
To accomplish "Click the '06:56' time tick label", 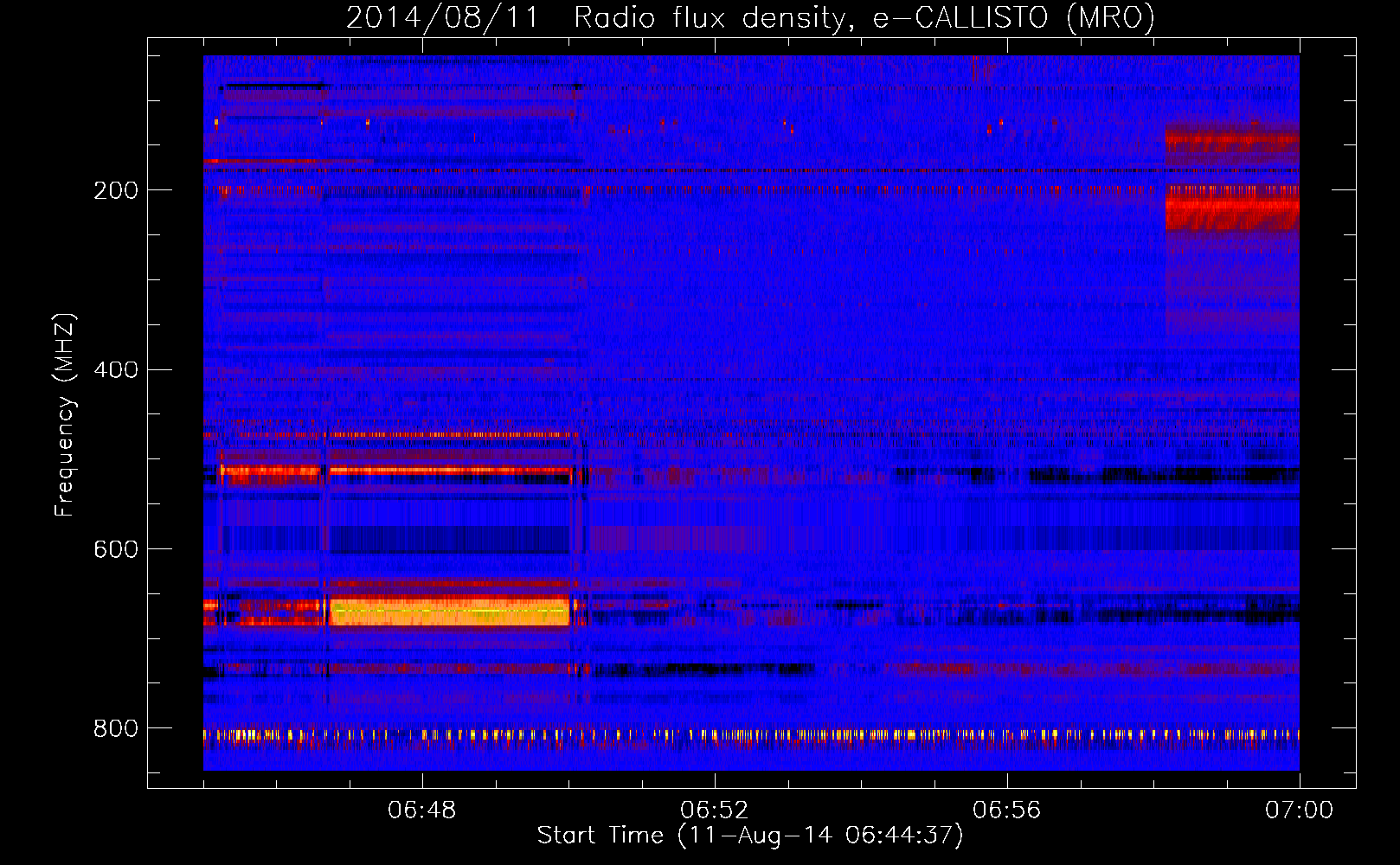I will (1007, 811).
